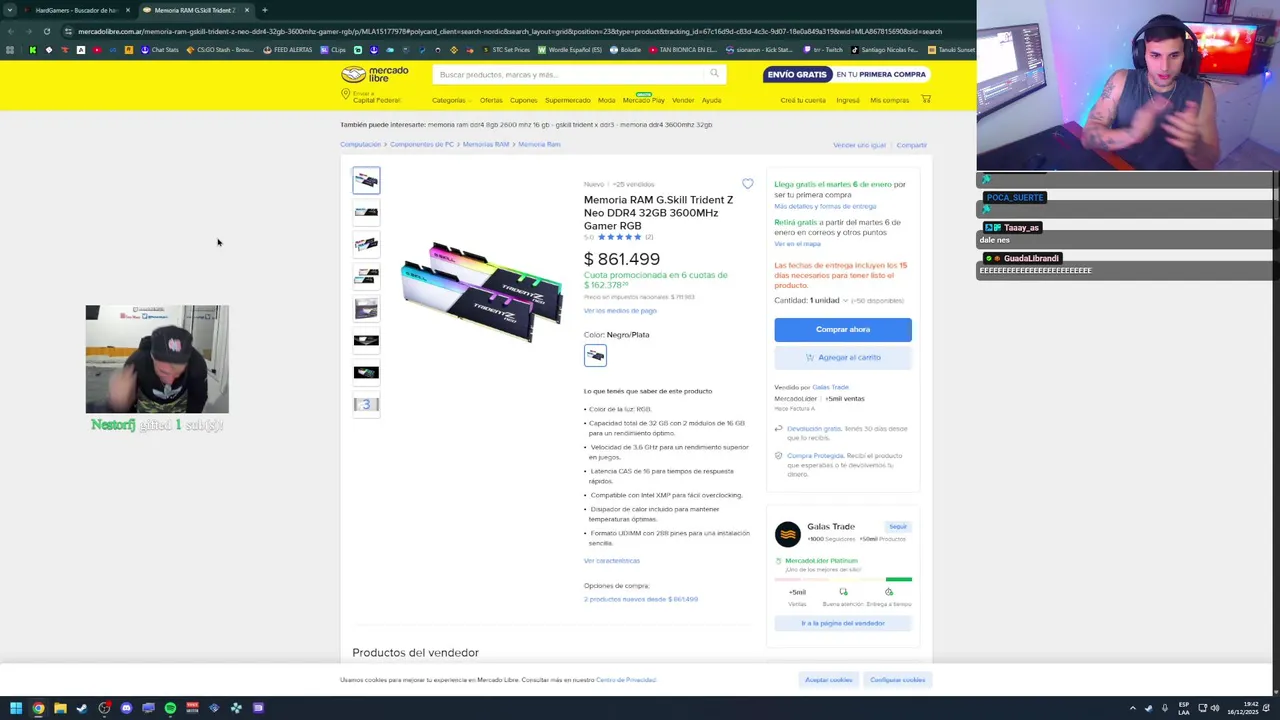Click Compartir link above product

coord(912,145)
